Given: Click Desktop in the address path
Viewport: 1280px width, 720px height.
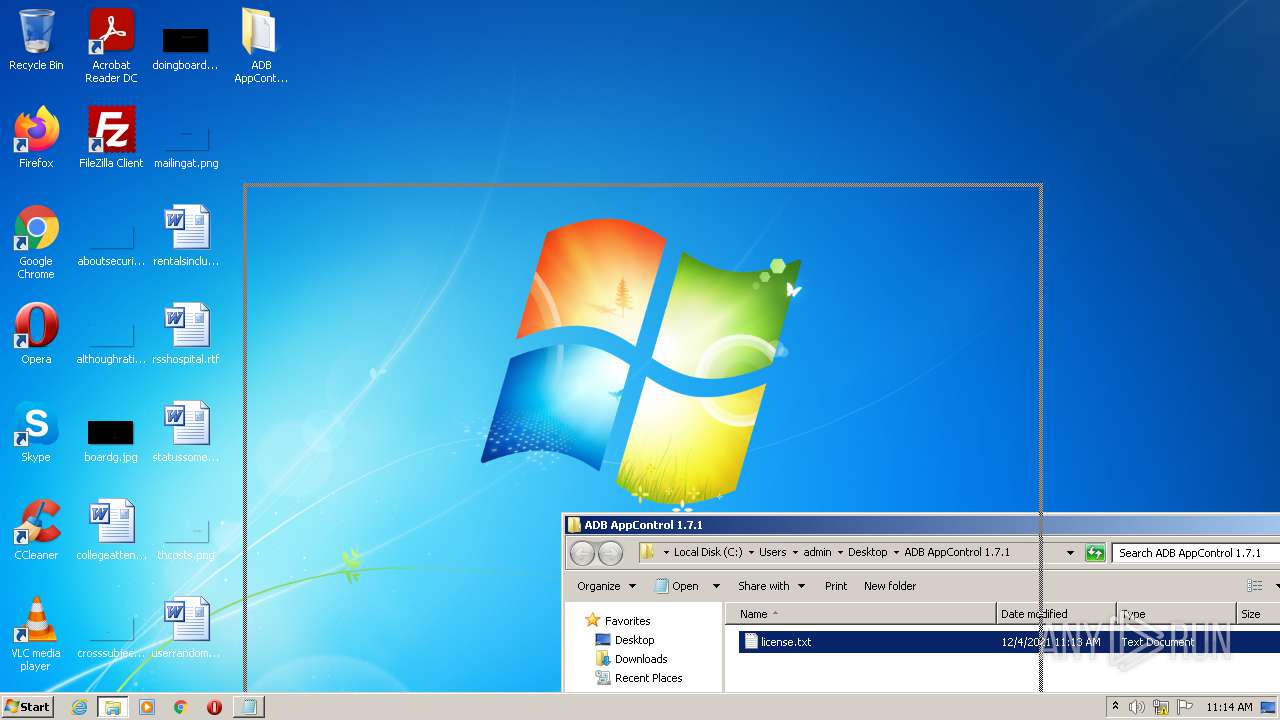Looking at the screenshot, I should pyautogui.click(x=867, y=553).
